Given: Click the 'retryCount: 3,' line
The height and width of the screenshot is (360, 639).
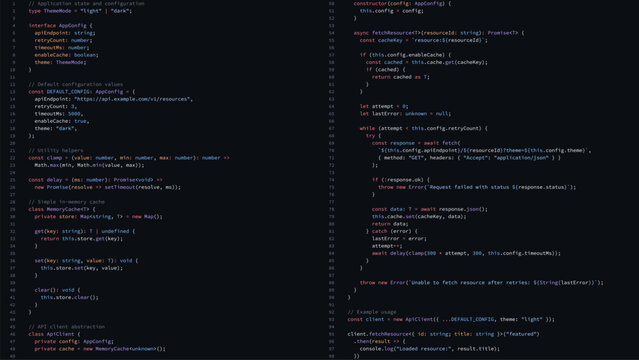Looking at the screenshot, I should pyautogui.click(x=56, y=106).
